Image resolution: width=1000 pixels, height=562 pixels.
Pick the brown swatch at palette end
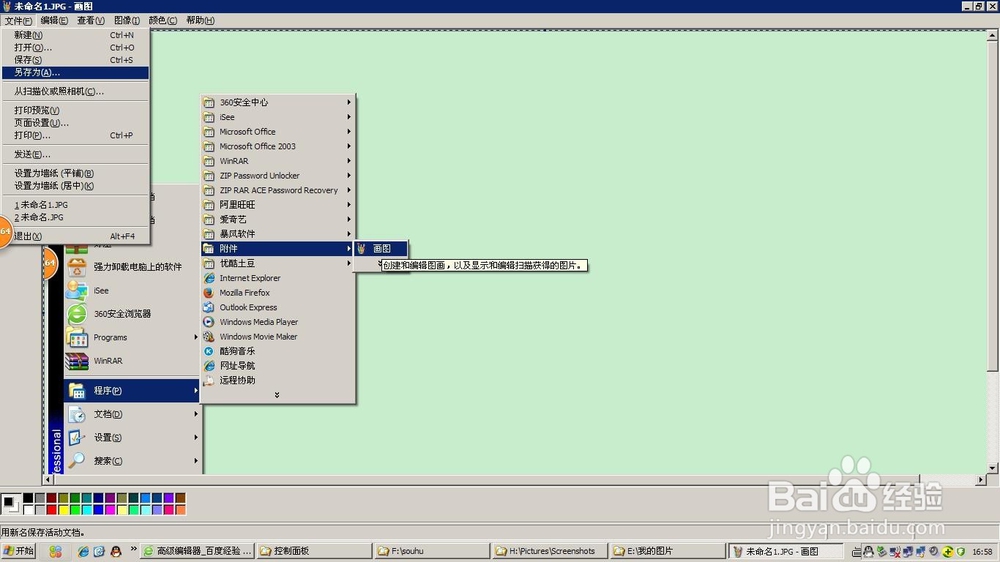(x=180, y=498)
